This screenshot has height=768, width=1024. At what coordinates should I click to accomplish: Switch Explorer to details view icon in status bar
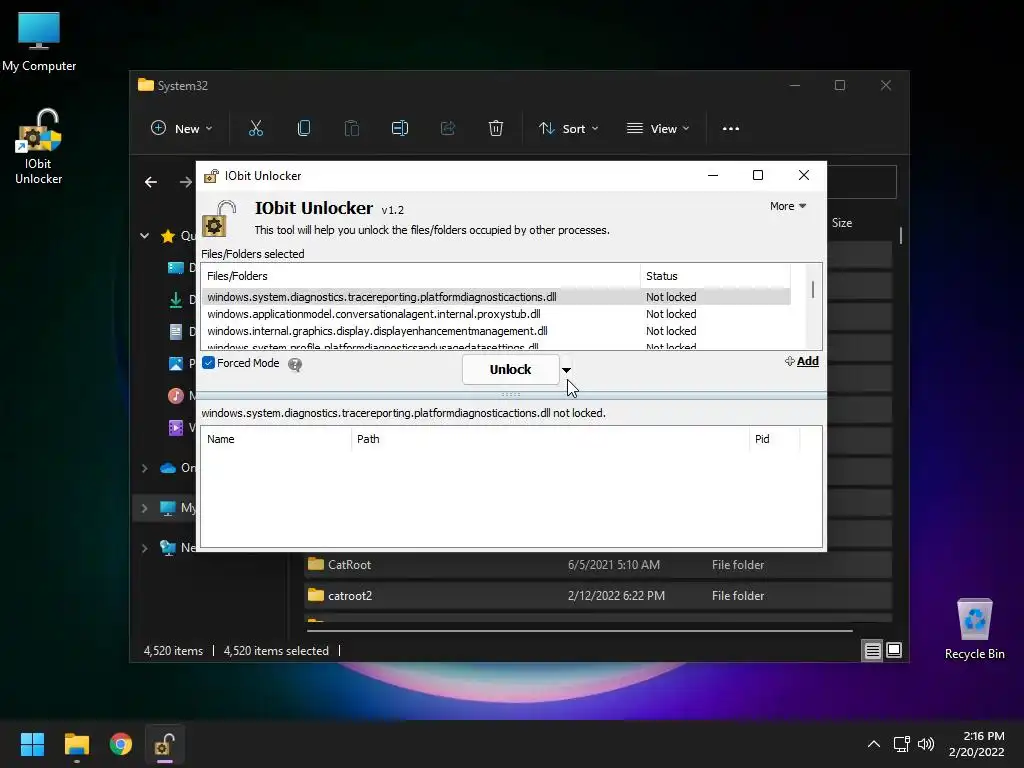pos(872,650)
